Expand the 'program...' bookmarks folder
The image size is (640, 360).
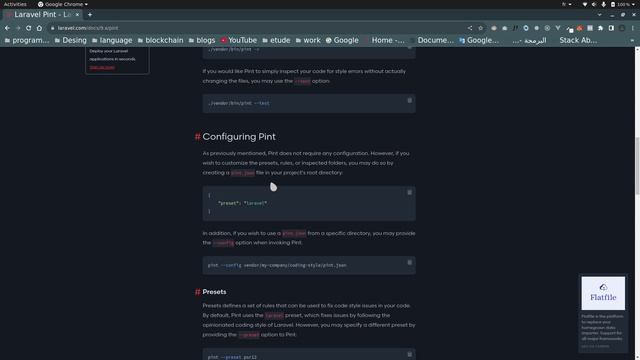tap(27, 40)
